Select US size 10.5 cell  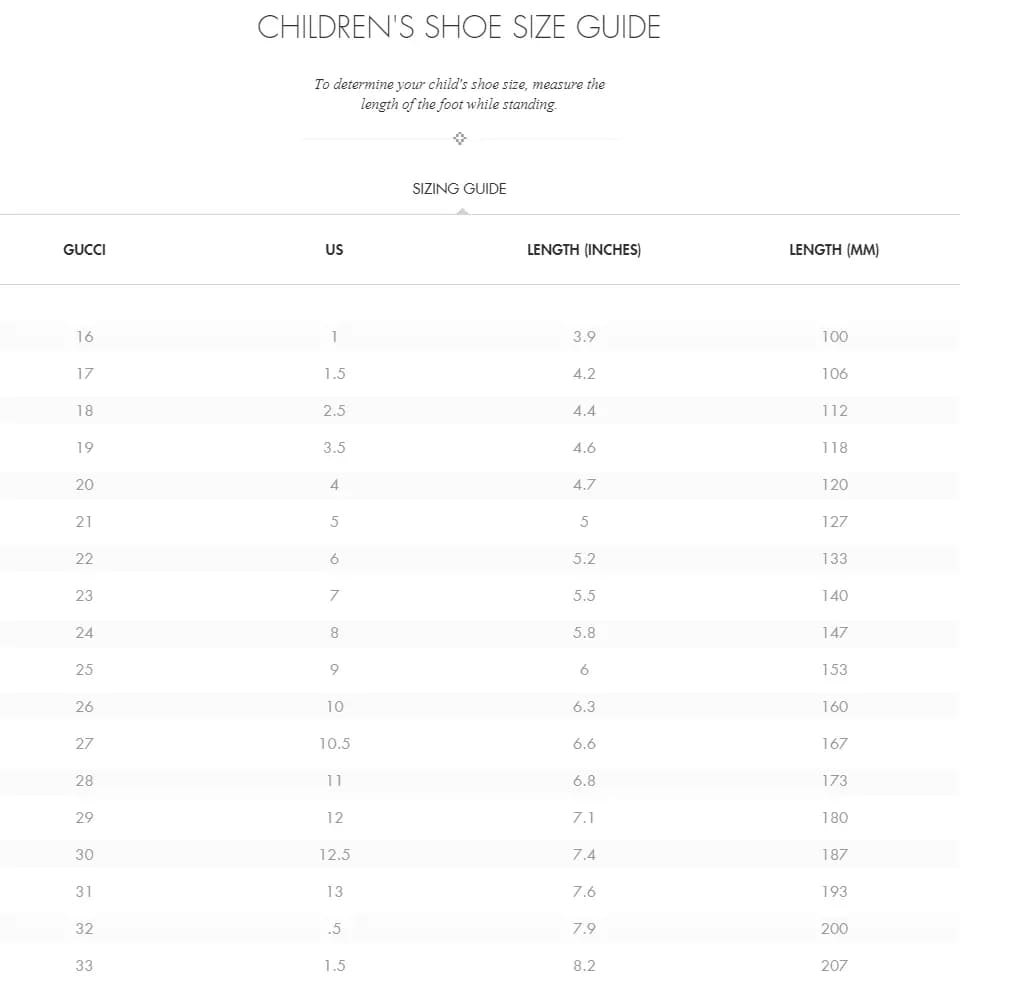click(x=334, y=743)
